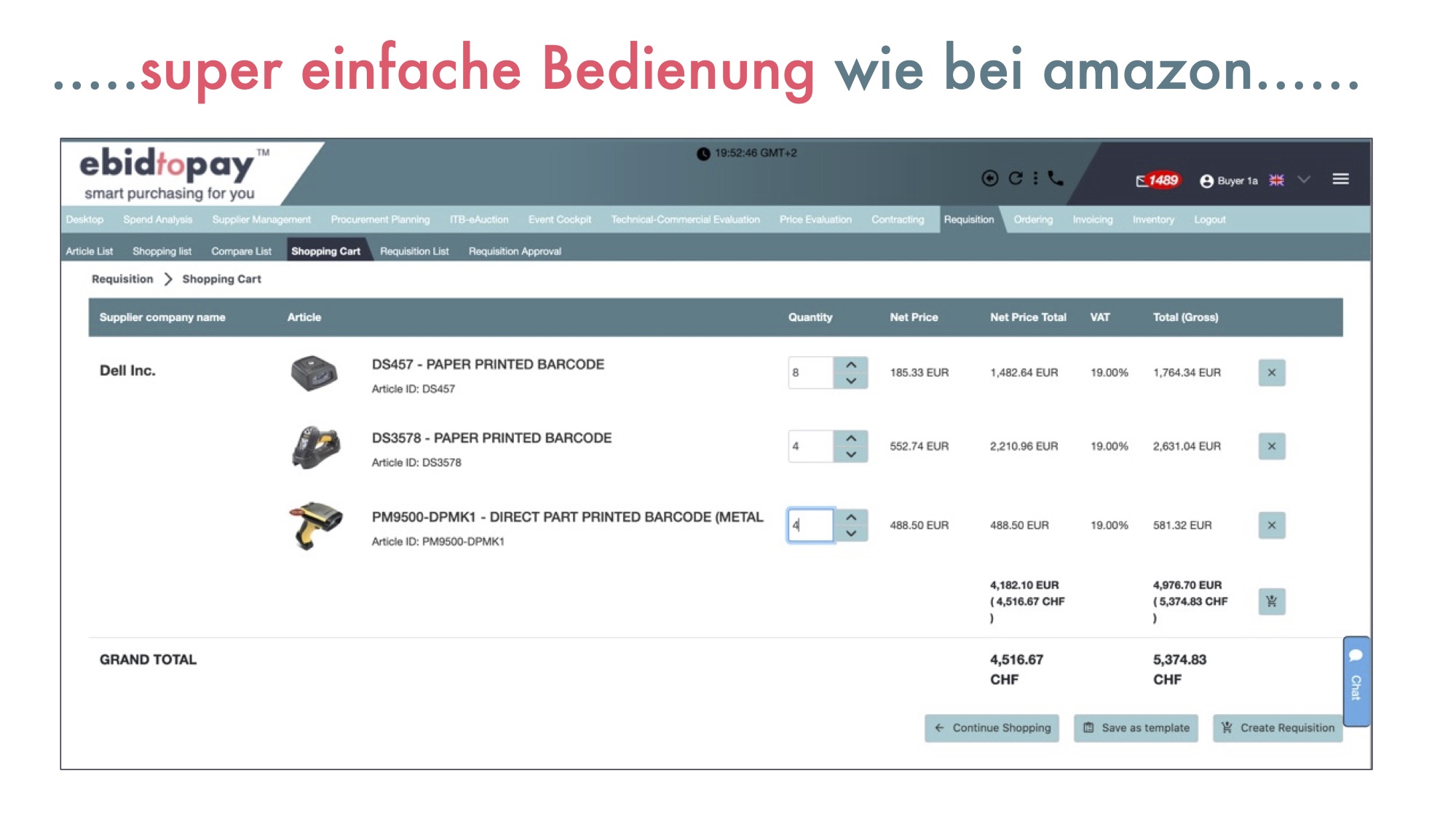Increase DS3578 quantity with up arrow
The image size is (1456, 819).
pos(851,438)
